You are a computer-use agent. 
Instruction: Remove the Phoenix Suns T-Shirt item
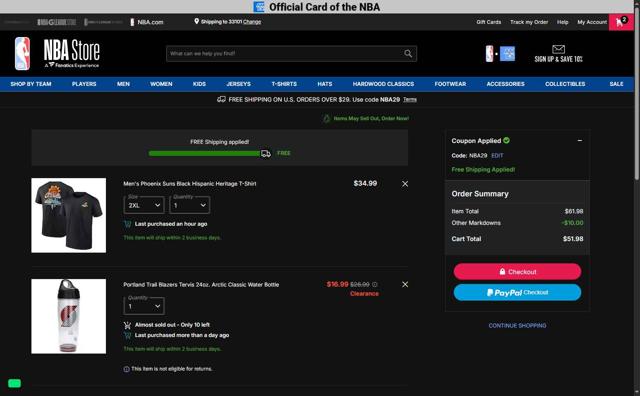pyautogui.click(x=405, y=184)
